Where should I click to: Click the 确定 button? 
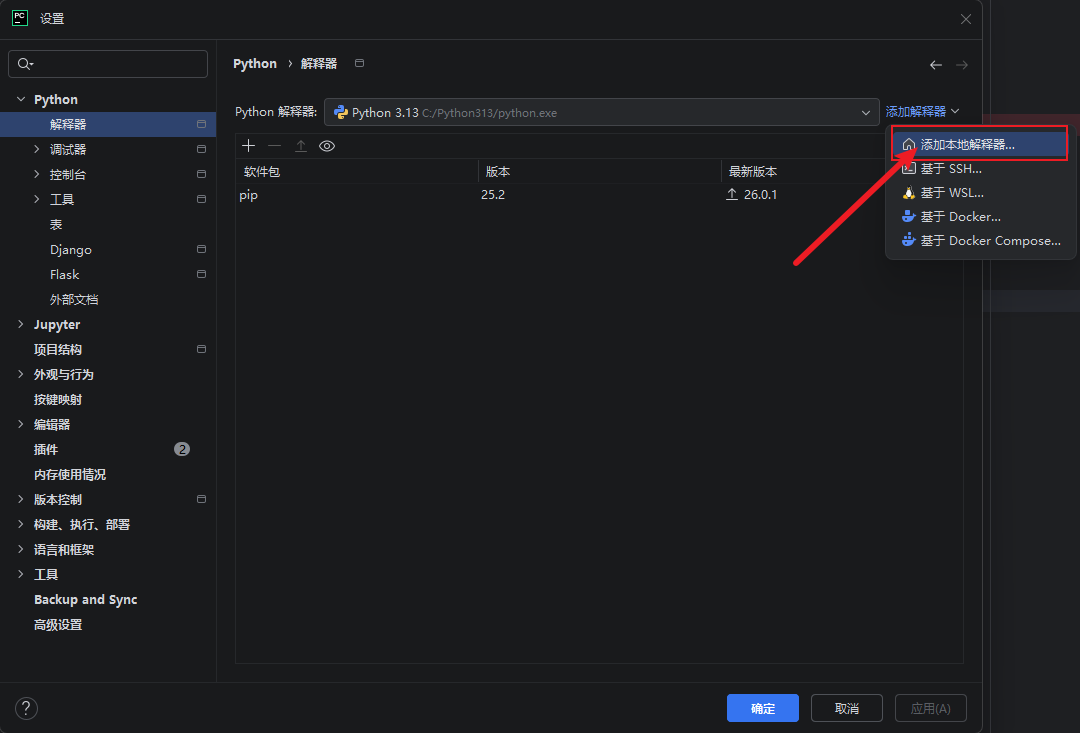762,708
